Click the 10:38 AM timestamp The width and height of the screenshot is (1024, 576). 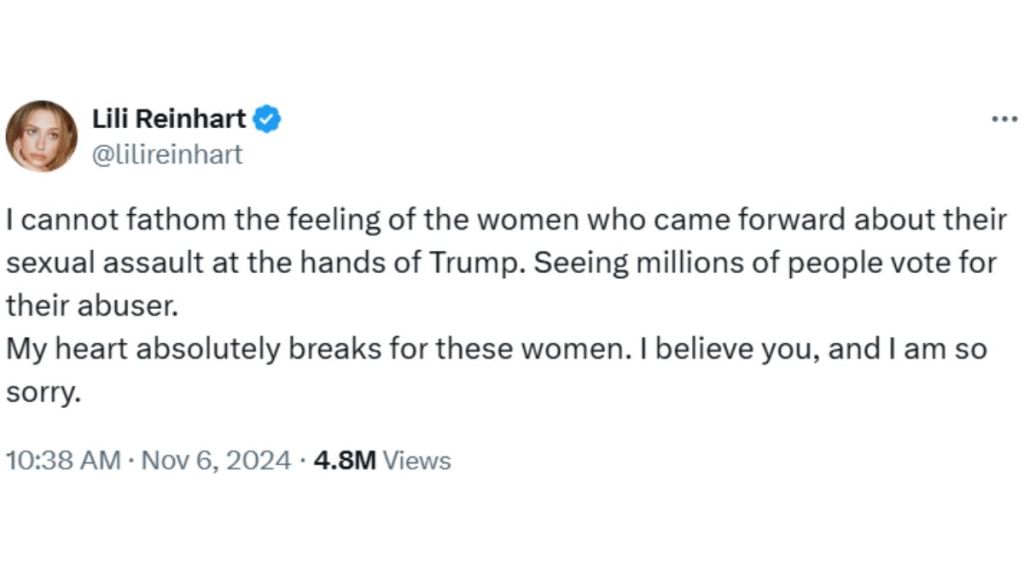[x=62, y=461]
